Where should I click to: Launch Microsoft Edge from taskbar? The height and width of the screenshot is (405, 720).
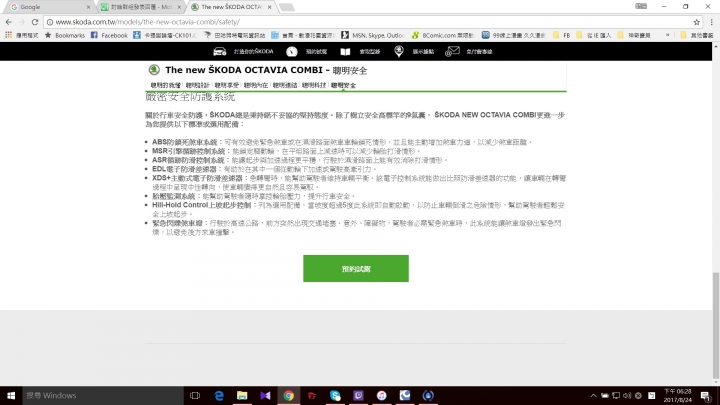pyautogui.click(x=219, y=395)
